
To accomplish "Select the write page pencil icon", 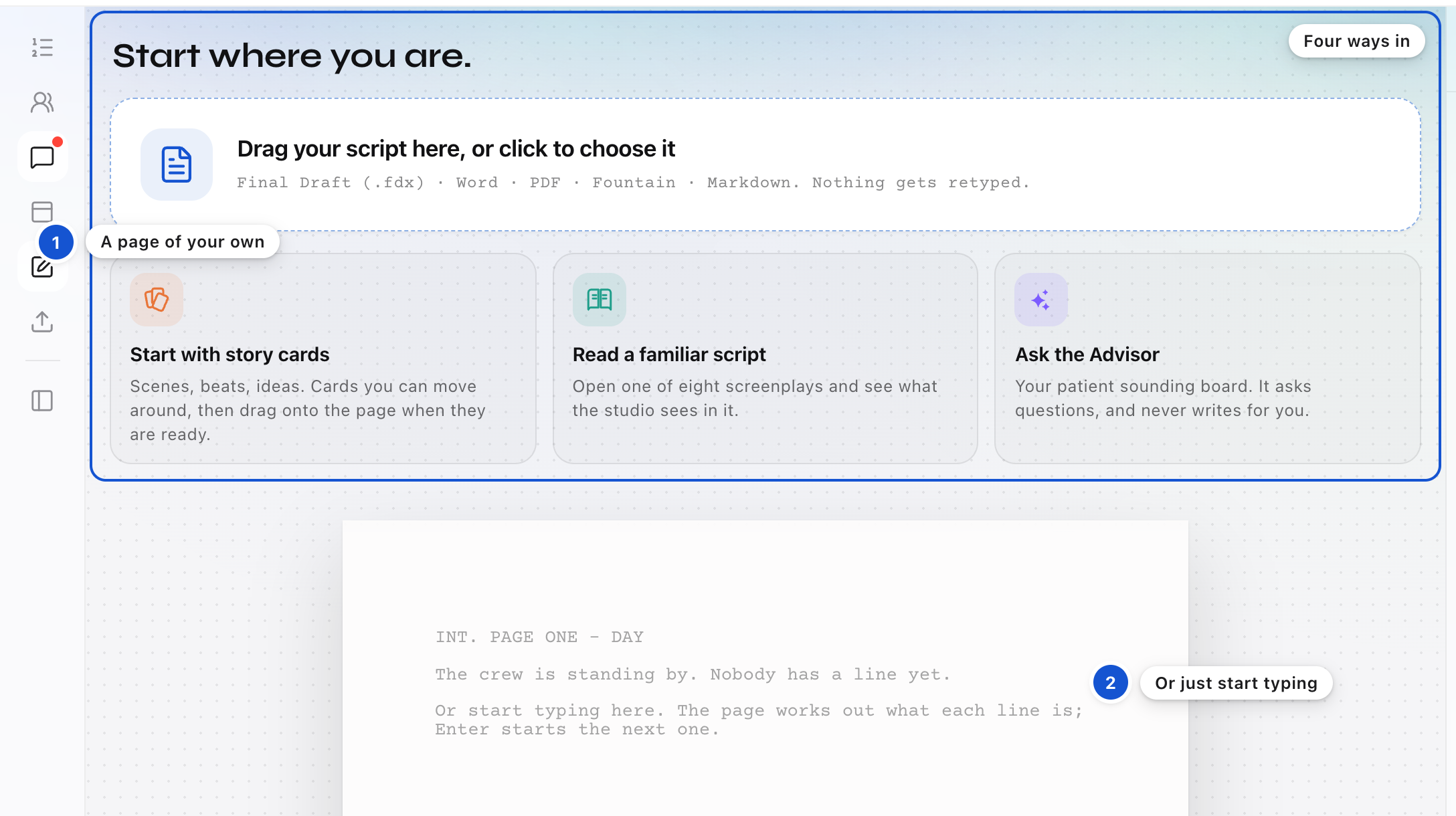I will pos(42,267).
